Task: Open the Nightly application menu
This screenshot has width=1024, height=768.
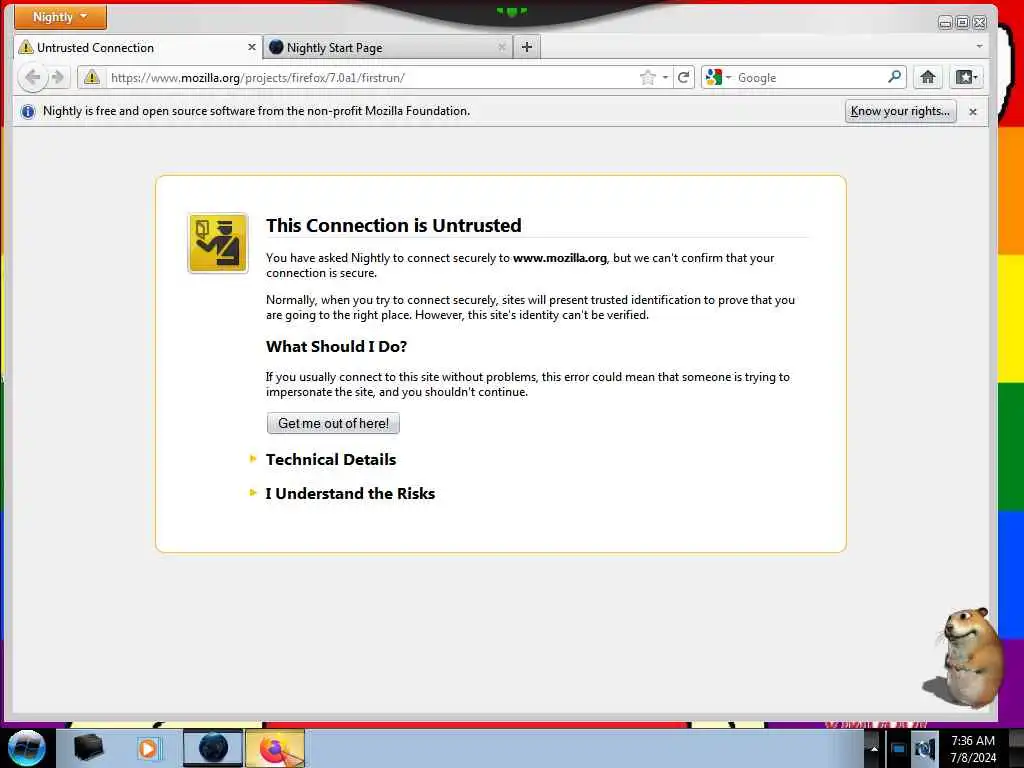Action: 60,17
